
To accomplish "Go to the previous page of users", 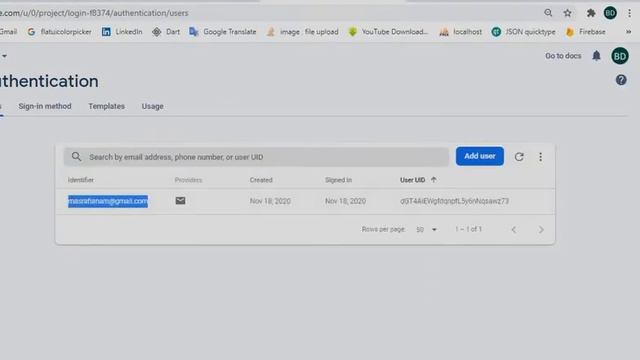I will 514,230.
